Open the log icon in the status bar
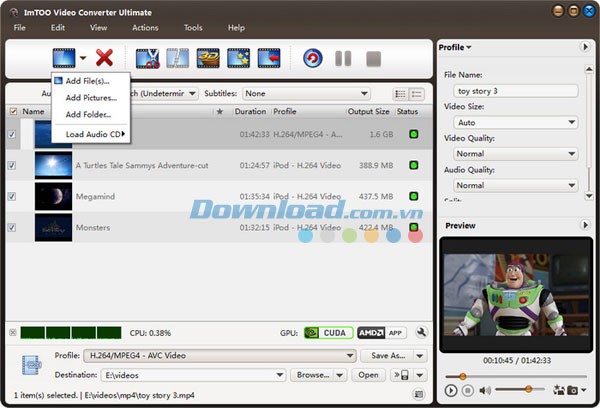Viewport: 600px width, 408px height. (x=419, y=394)
